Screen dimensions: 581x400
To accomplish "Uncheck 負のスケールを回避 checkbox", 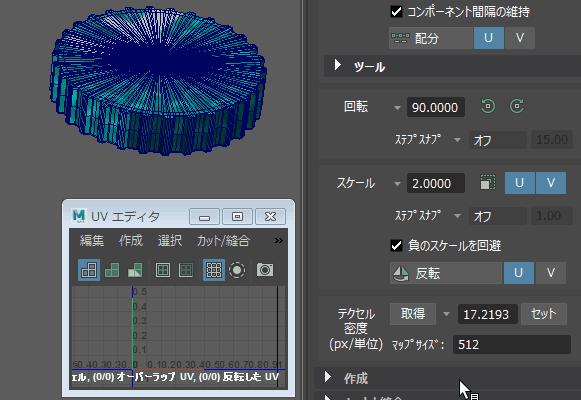I will (396, 246).
